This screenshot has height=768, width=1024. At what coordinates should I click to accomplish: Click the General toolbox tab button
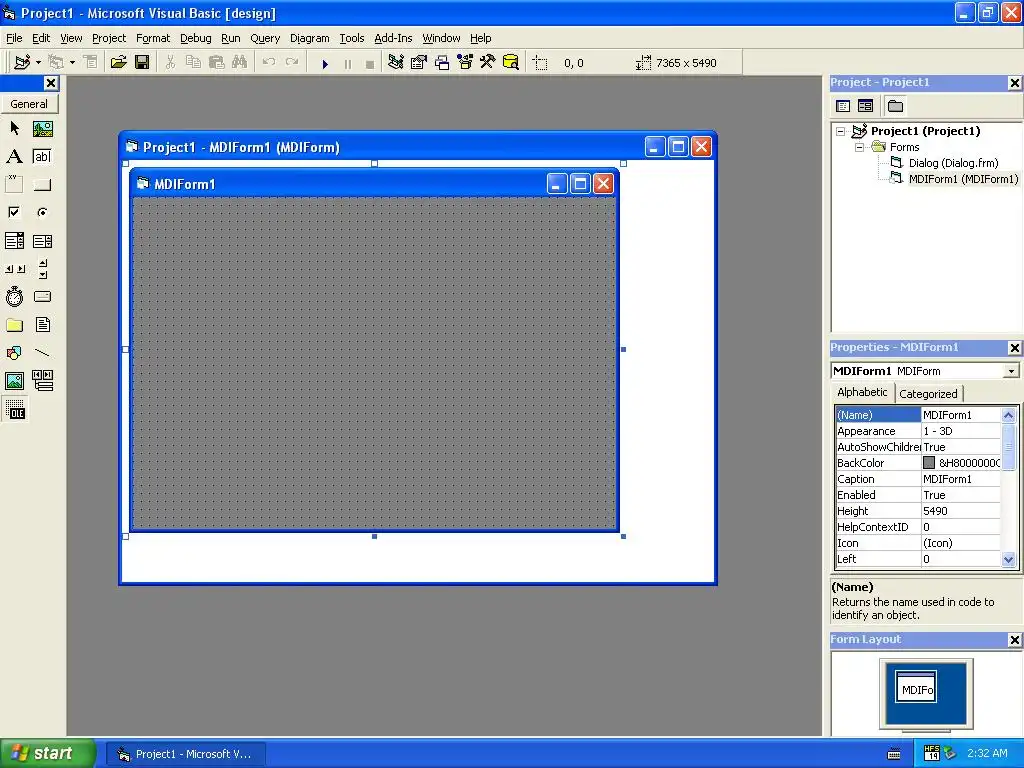(29, 104)
